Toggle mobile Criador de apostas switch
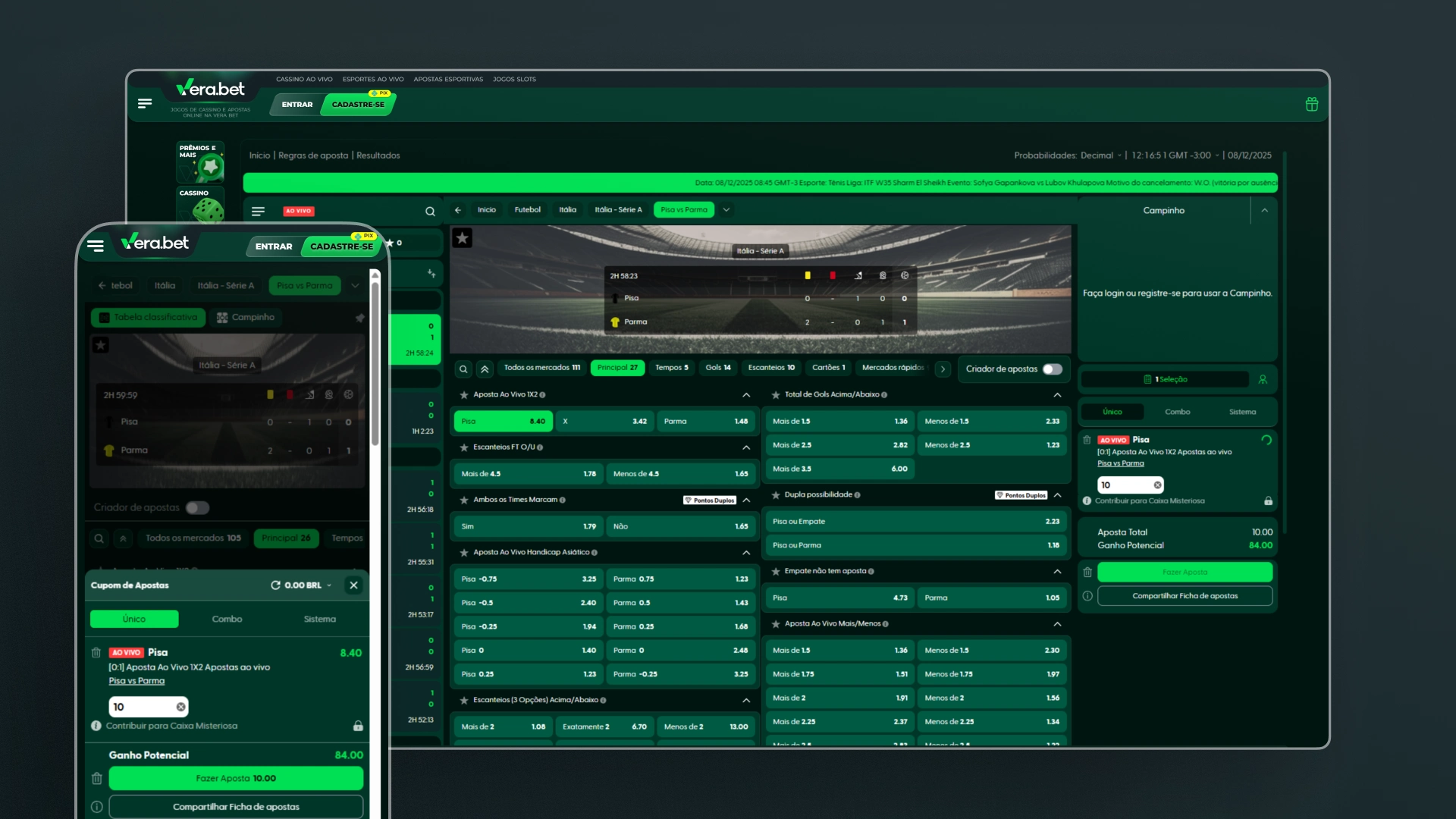 pyautogui.click(x=197, y=508)
